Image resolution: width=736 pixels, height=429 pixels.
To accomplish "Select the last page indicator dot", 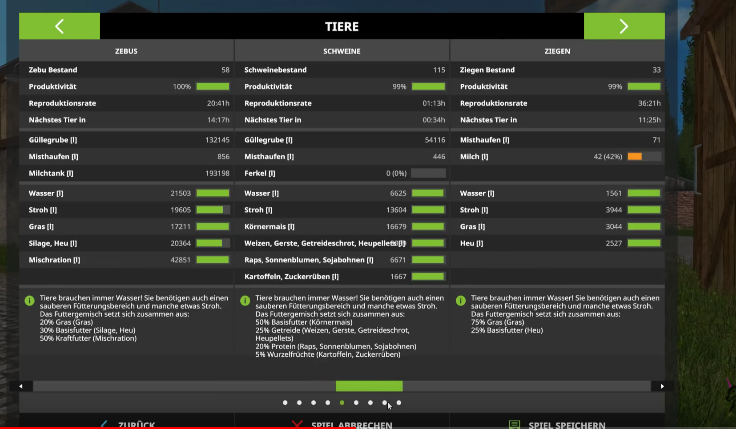I will click(399, 403).
